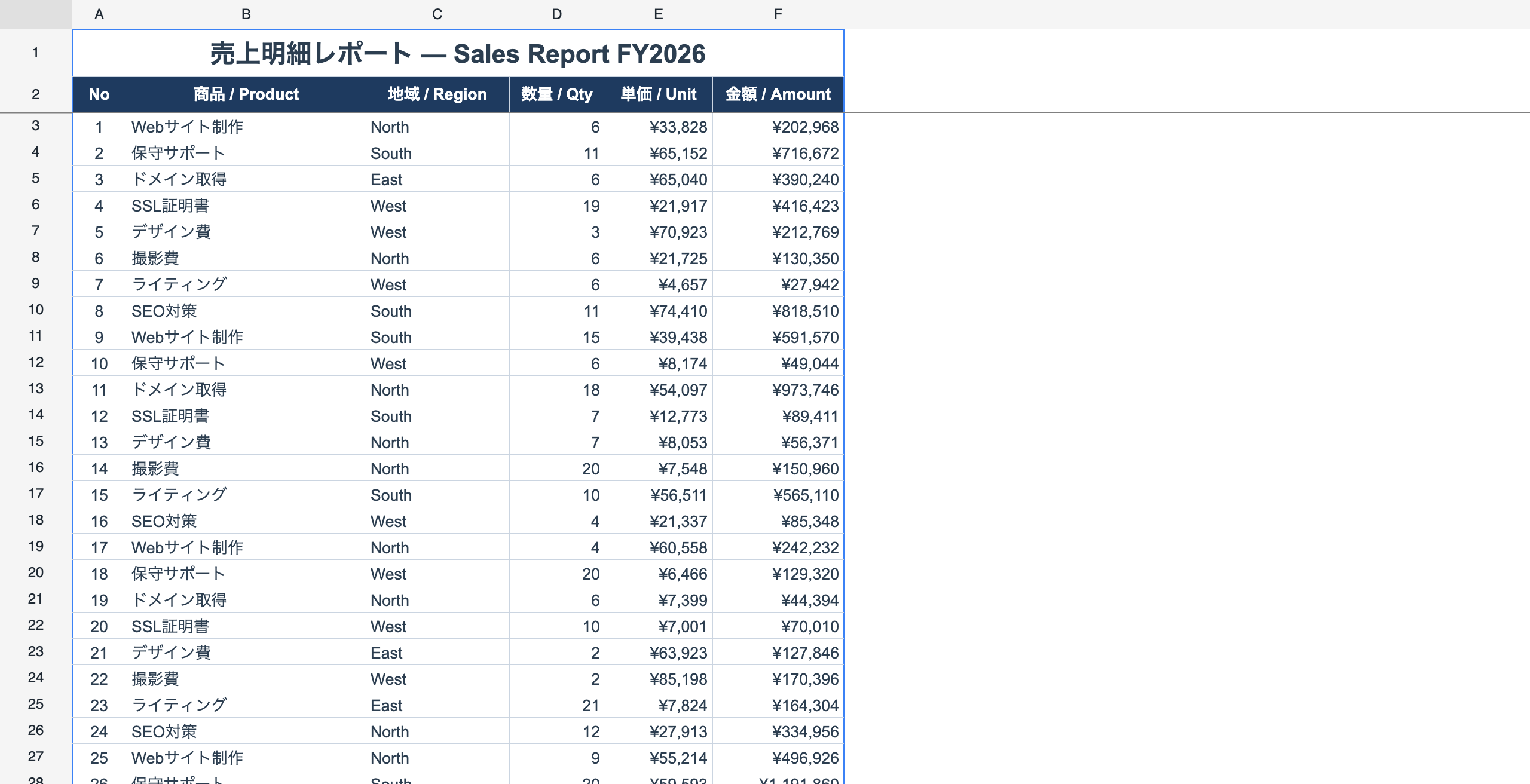Click product cell in No 1 row

point(246,127)
